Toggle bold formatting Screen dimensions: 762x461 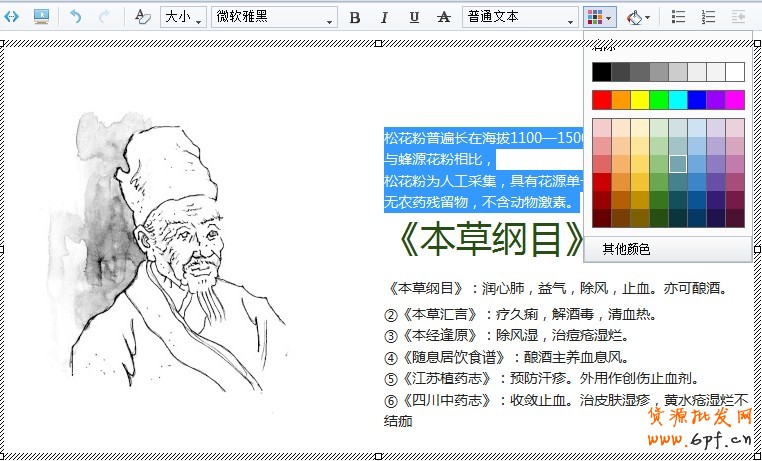tap(355, 17)
